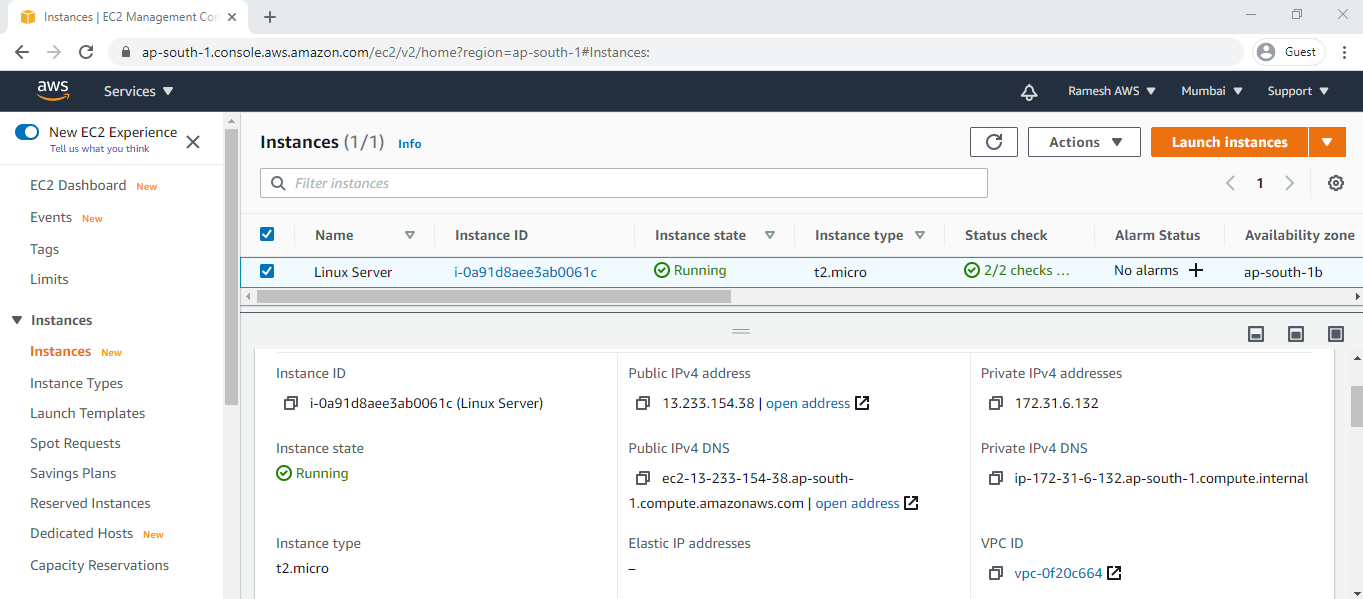Click the plus icon to add alarm

[1195, 270]
